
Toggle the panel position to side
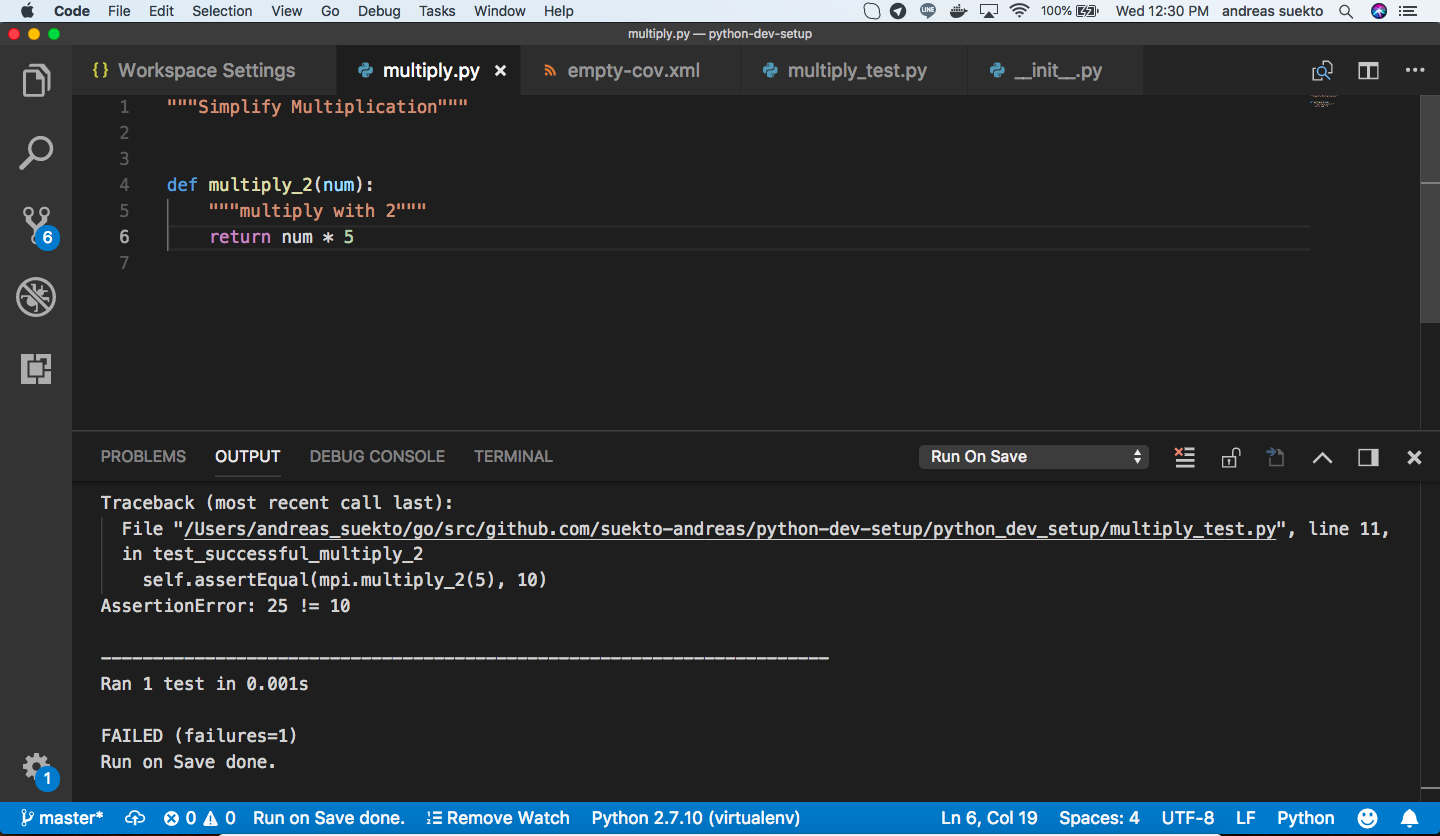[x=1368, y=457]
